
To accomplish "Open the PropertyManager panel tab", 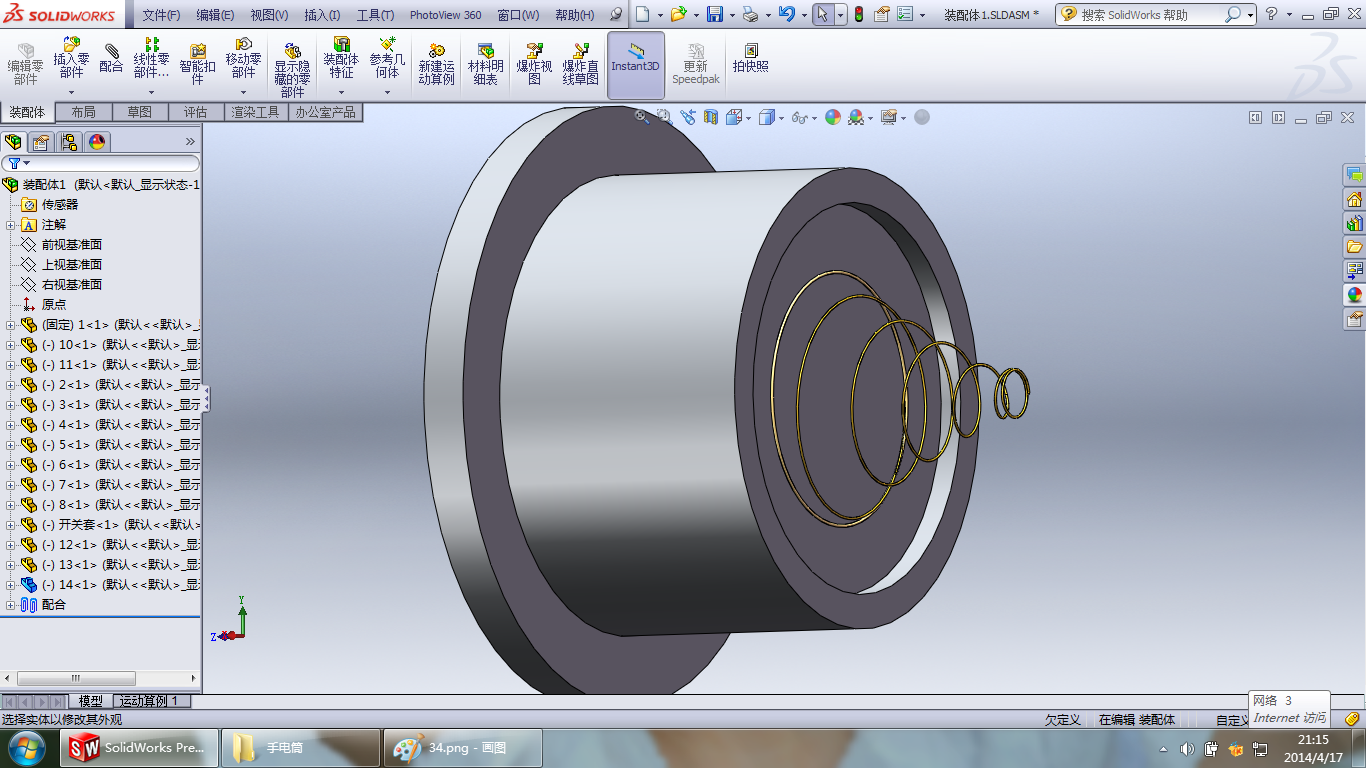I will point(41,142).
